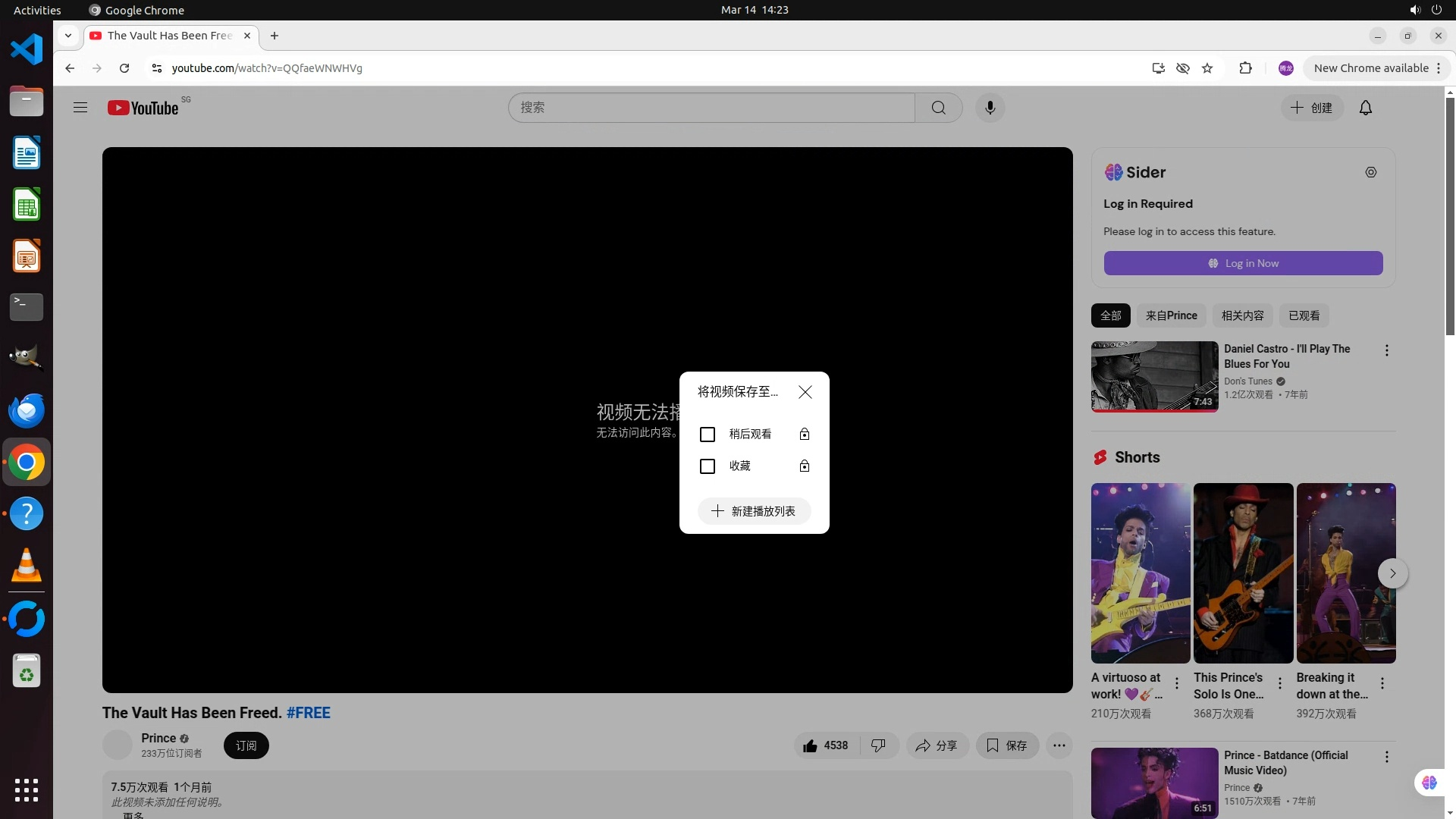Open more options for Daniel Castro video

pos(1386,350)
